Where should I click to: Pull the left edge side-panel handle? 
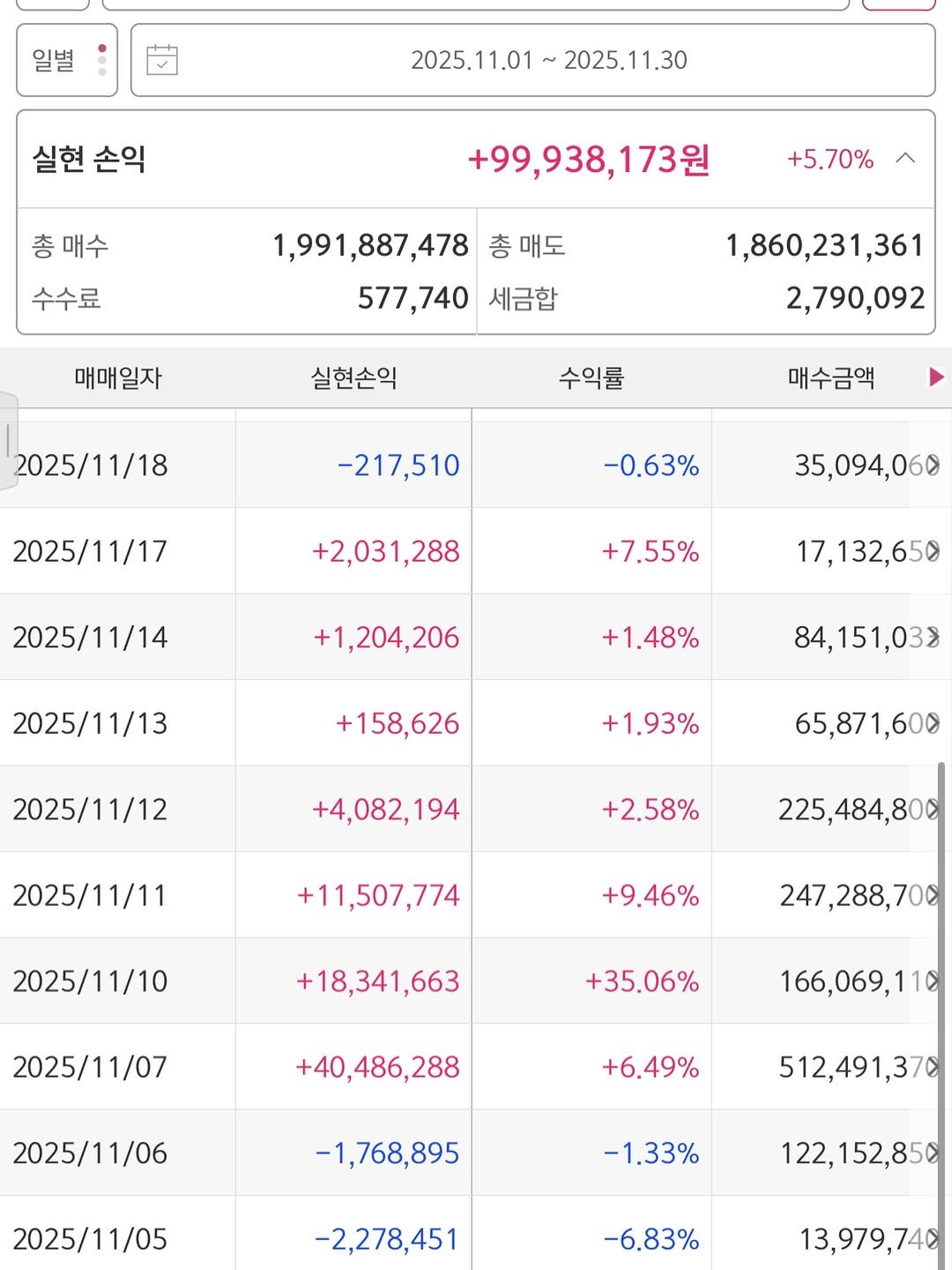click(8, 440)
